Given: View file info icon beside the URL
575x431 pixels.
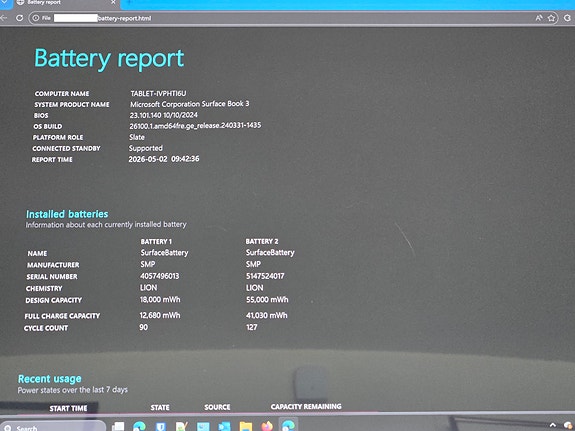Looking at the screenshot, I should tap(36, 18).
